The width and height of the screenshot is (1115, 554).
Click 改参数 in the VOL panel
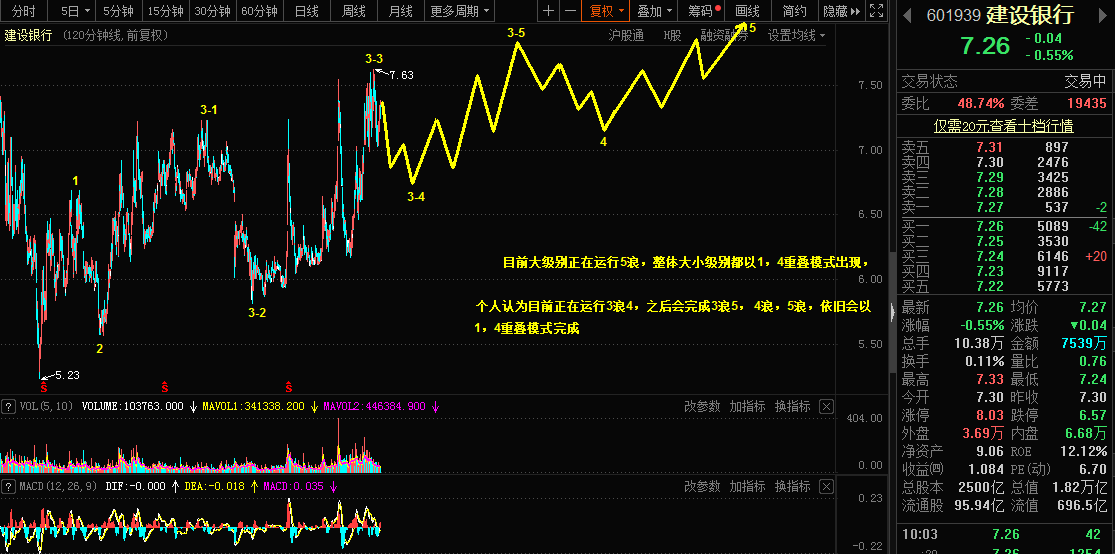click(703, 407)
